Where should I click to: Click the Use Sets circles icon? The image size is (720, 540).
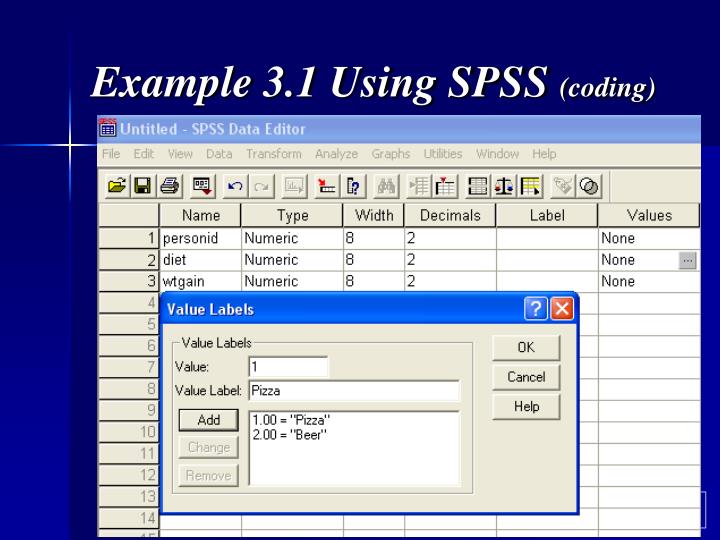pyautogui.click(x=589, y=186)
